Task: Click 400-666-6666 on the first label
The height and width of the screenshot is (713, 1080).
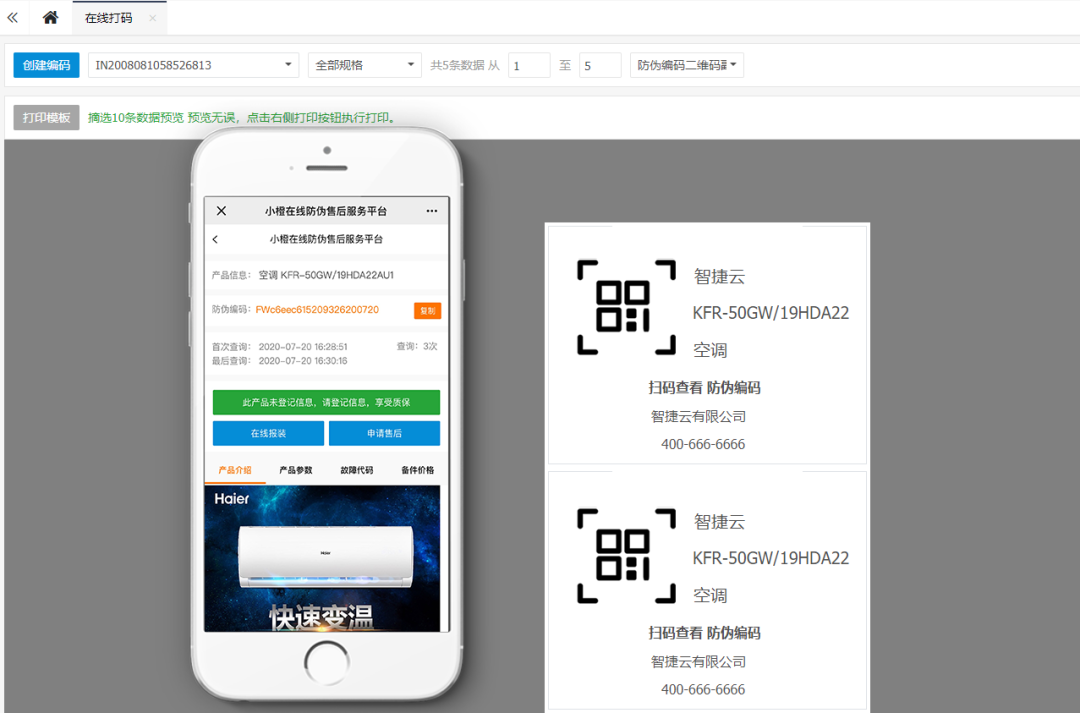Action: tap(703, 444)
